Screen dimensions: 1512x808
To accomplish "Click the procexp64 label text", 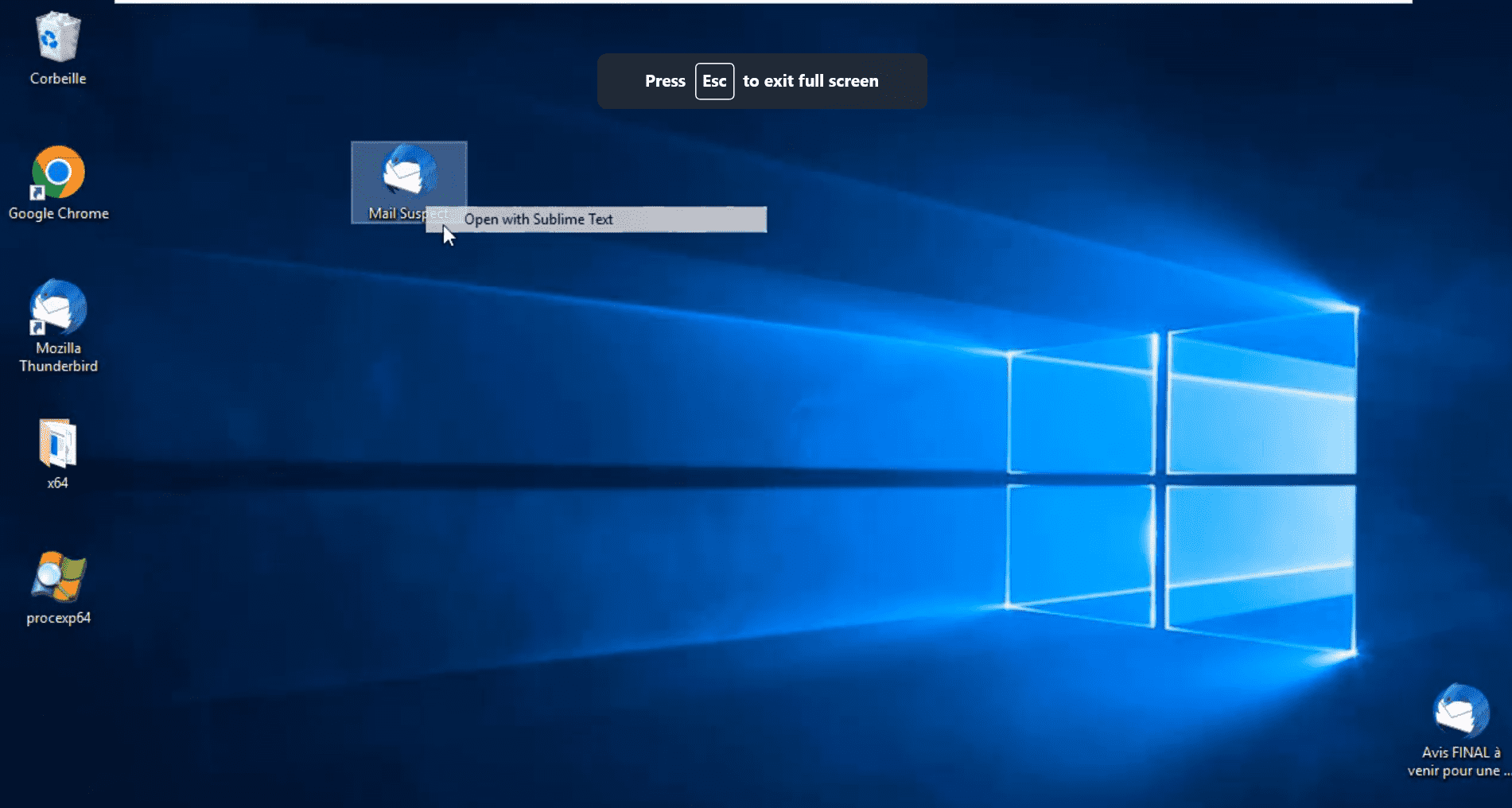I will point(59,618).
